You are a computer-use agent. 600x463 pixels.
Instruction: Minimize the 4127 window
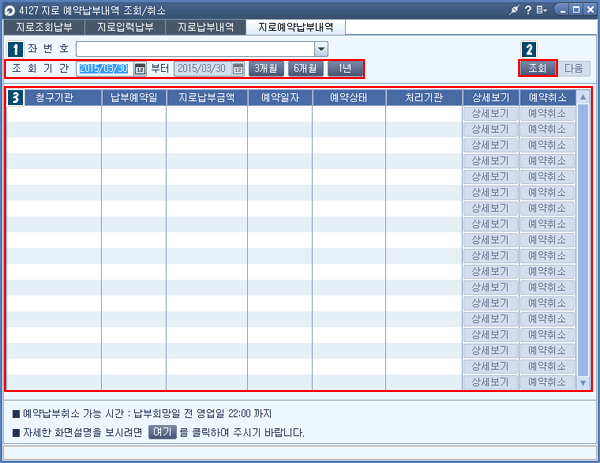(562, 10)
